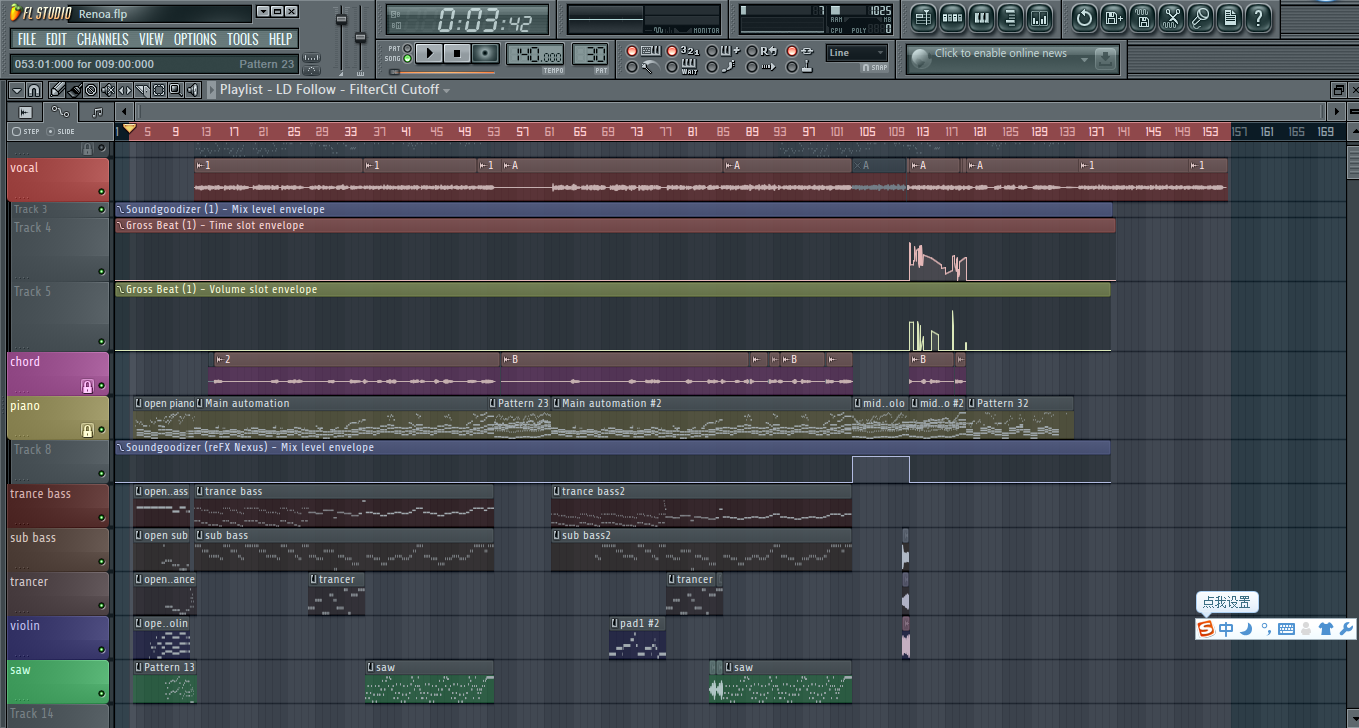Open the help question mark button
This screenshot has width=1359, height=728.
pyautogui.click(x=1259, y=17)
